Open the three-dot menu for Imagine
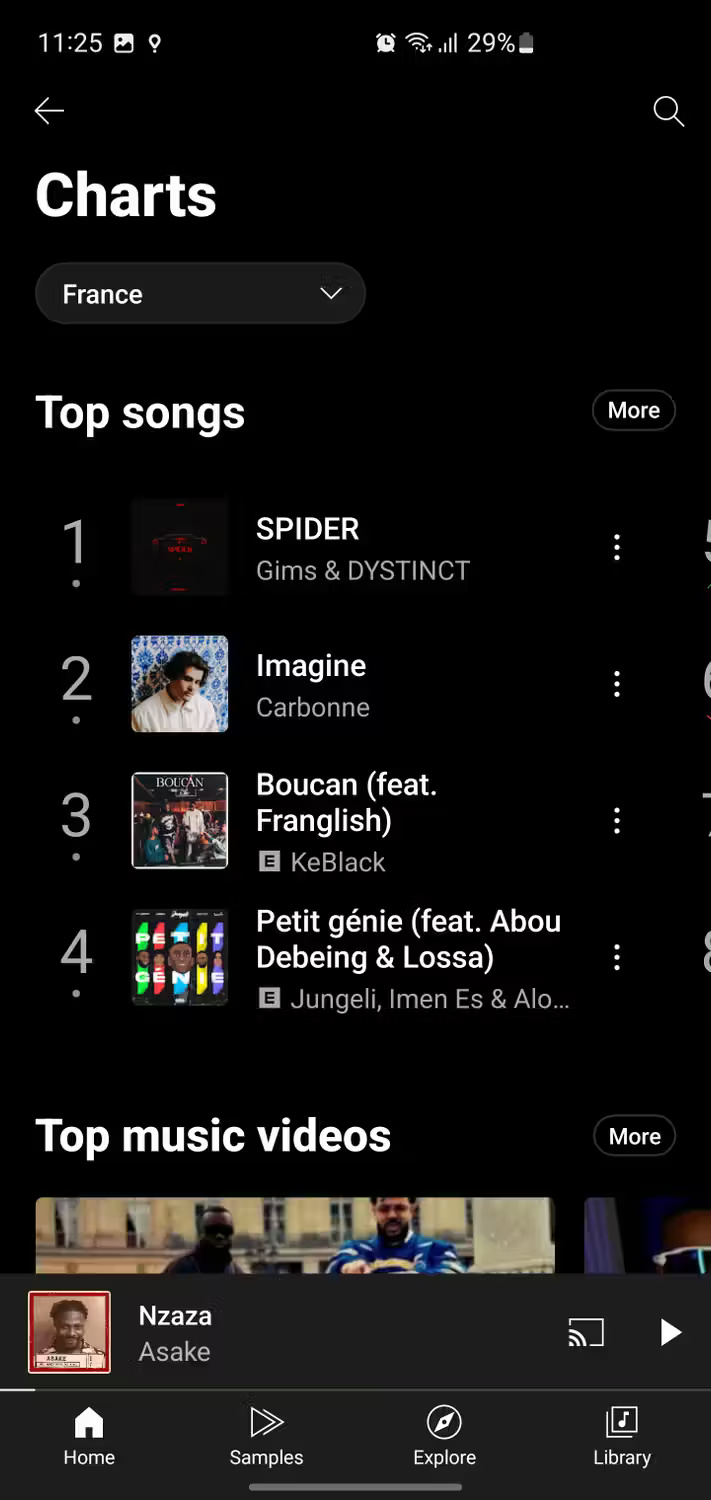The image size is (711, 1500). (617, 684)
